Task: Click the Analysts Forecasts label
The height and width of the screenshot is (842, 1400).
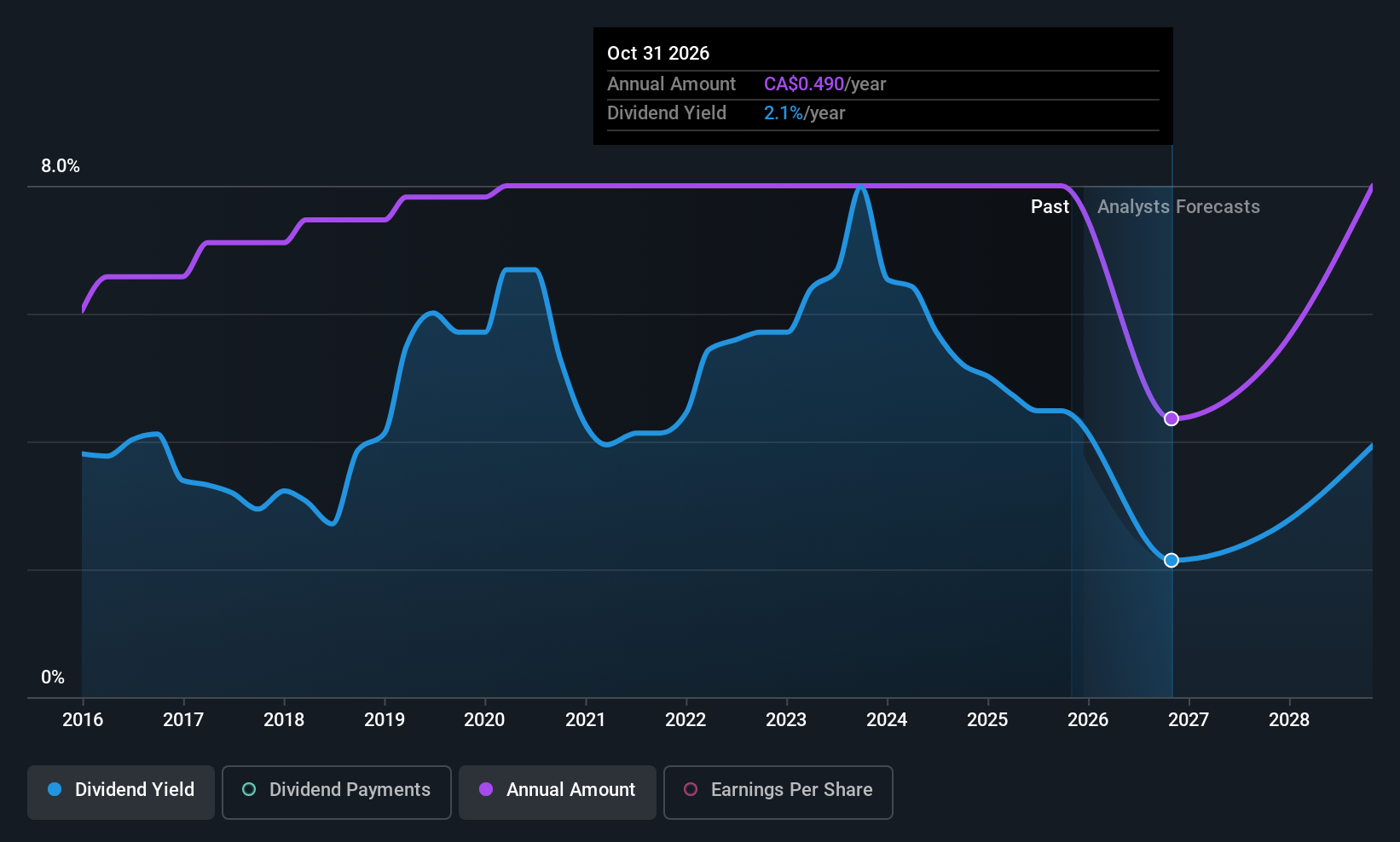Action: pos(1178,207)
